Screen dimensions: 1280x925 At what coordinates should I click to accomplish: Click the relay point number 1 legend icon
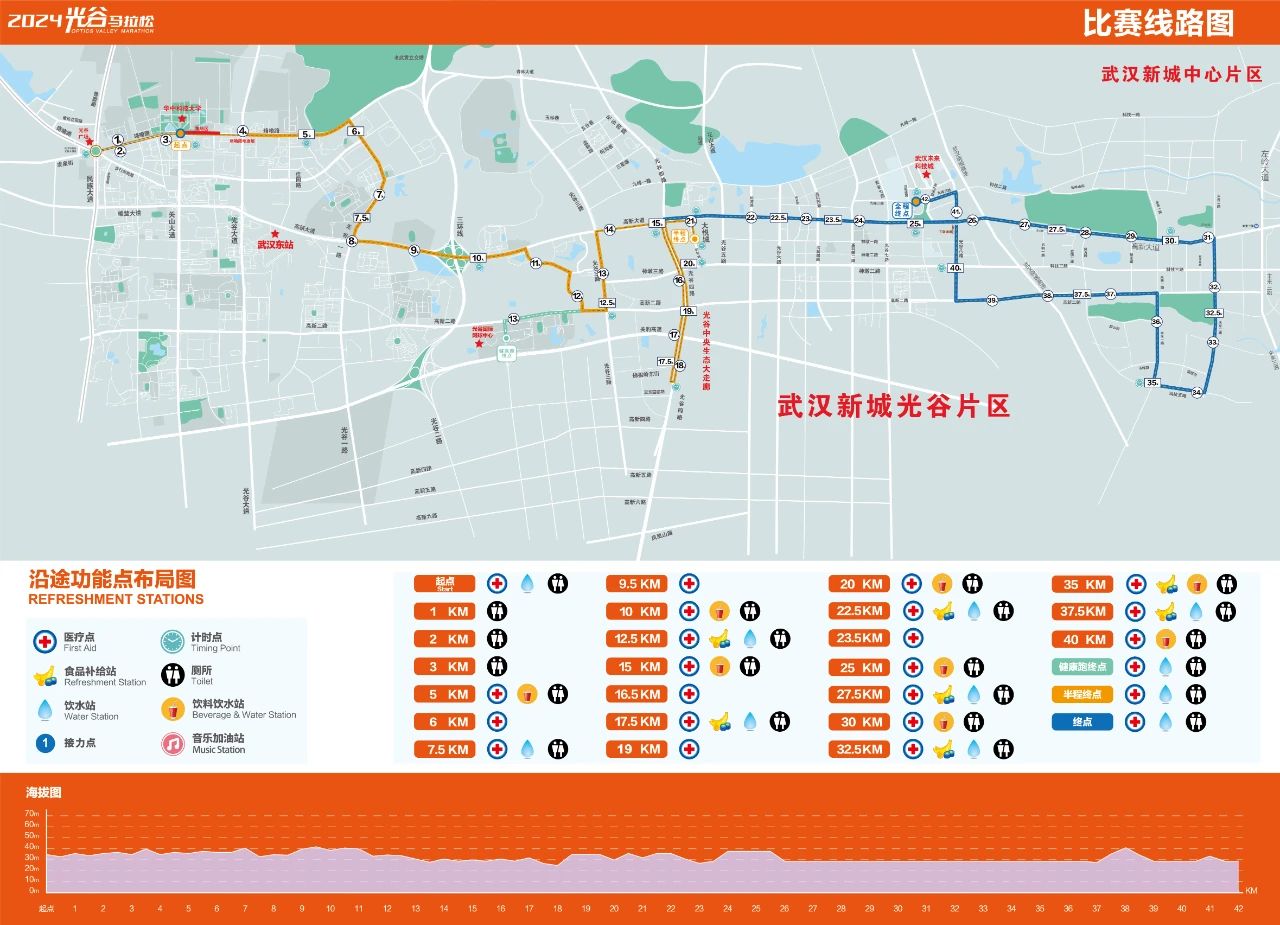44,743
